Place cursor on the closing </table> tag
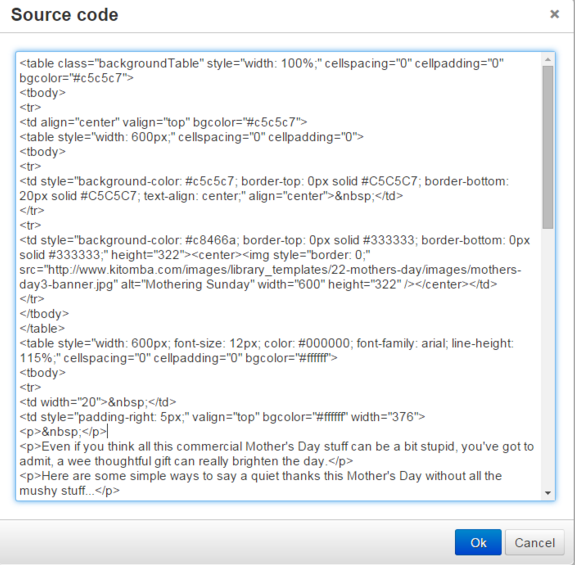 tap(42, 329)
